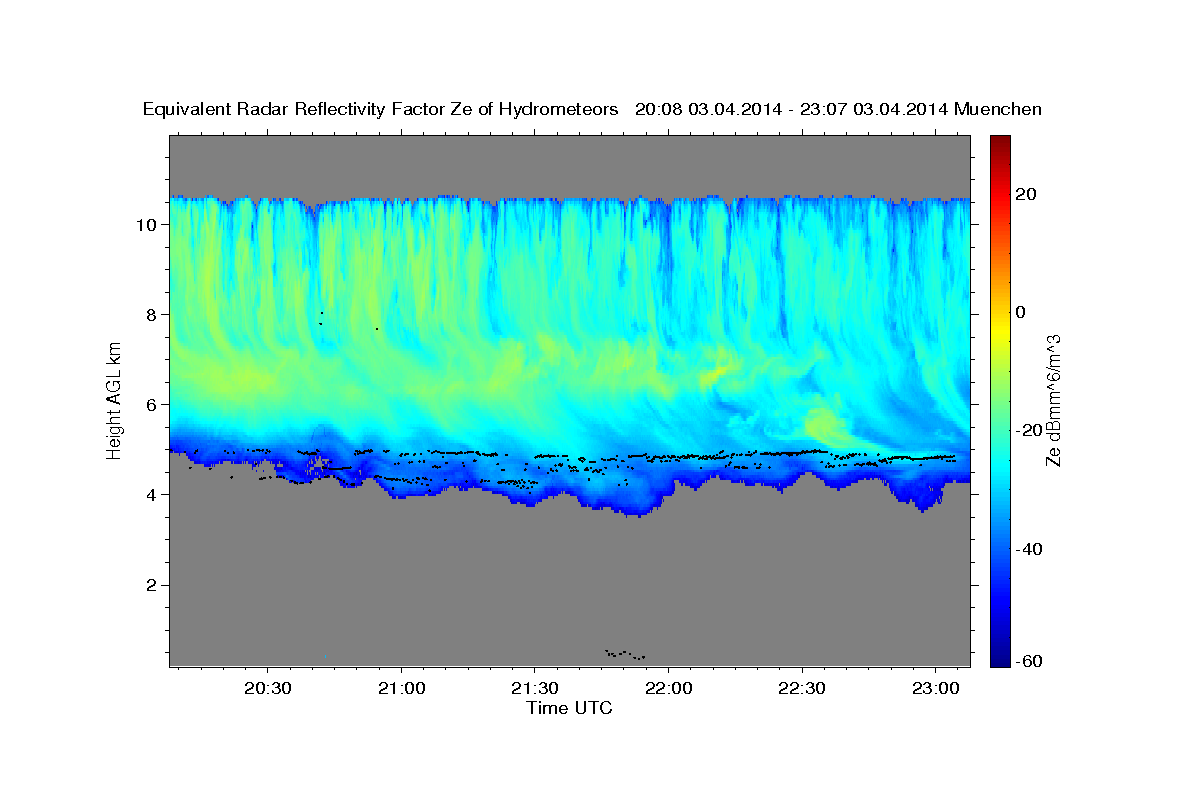Click the height tick label 2
The height and width of the screenshot is (800, 1200).
pos(153,585)
